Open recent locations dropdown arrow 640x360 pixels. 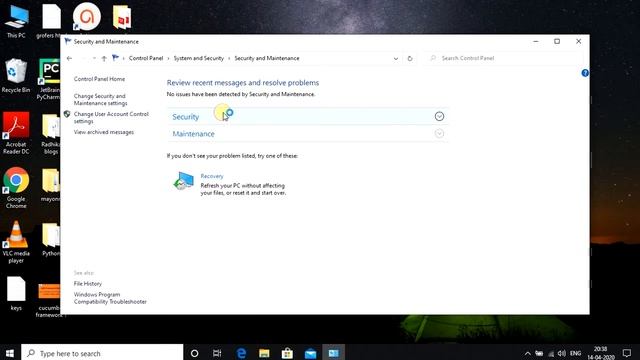[94, 58]
